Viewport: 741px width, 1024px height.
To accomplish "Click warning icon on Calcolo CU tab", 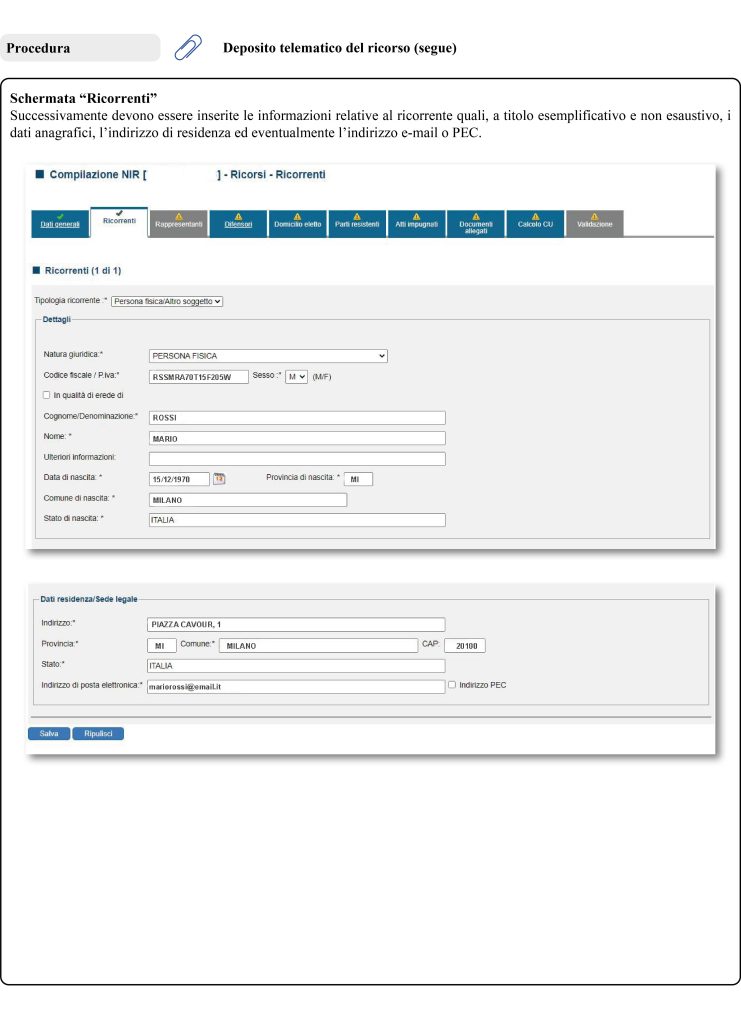I will (535, 215).
